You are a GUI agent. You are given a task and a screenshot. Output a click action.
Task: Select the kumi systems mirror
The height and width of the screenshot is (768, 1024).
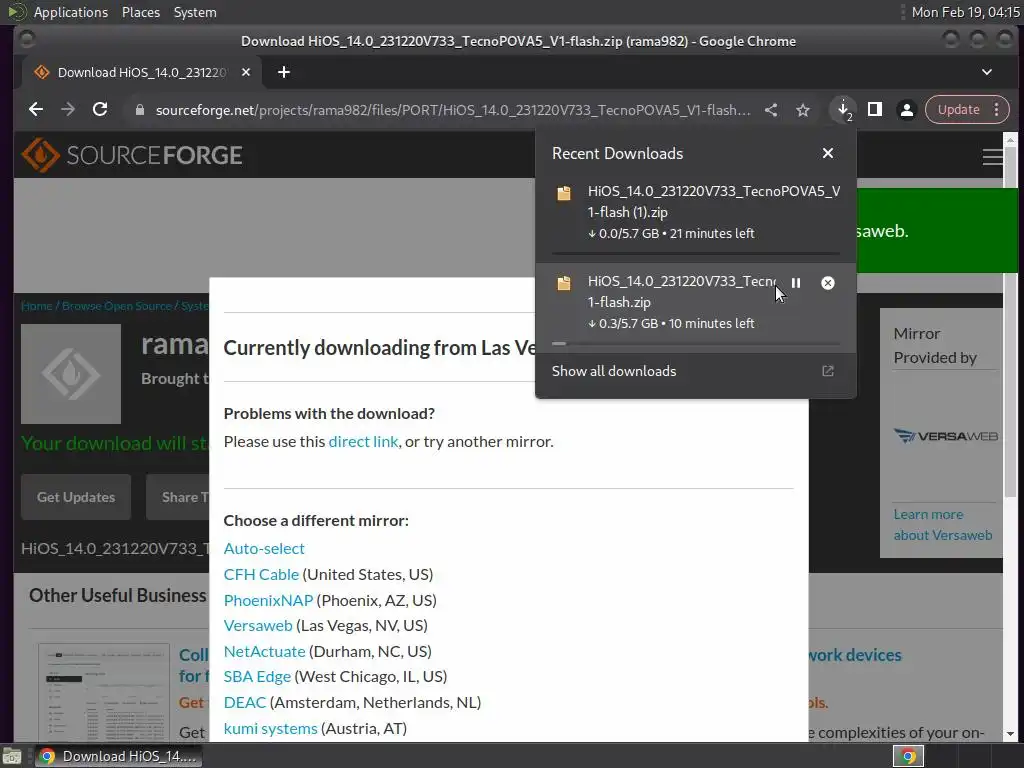(x=270, y=728)
